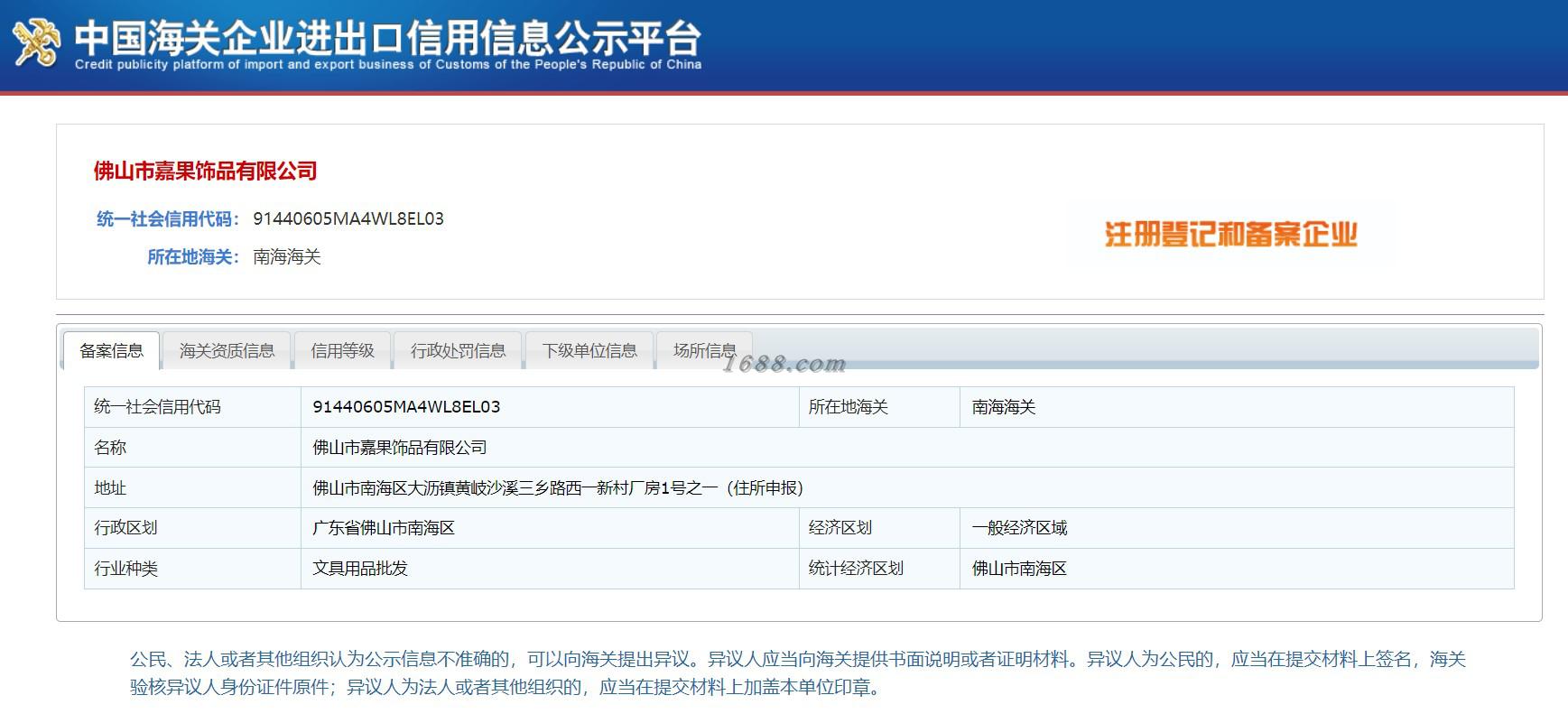Click the value 文具用品批发
The height and width of the screenshot is (723, 1568).
[x=360, y=568]
